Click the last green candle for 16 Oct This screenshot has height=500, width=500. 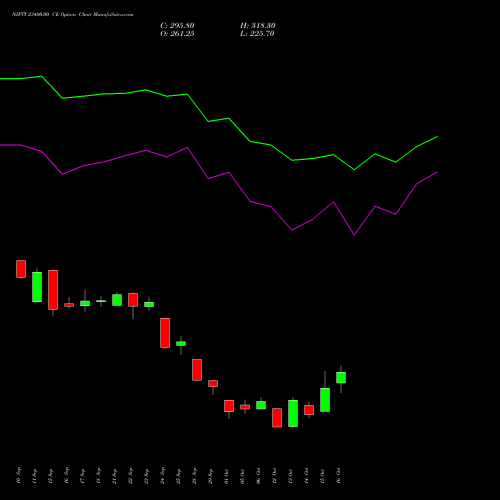click(x=341, y=378)
